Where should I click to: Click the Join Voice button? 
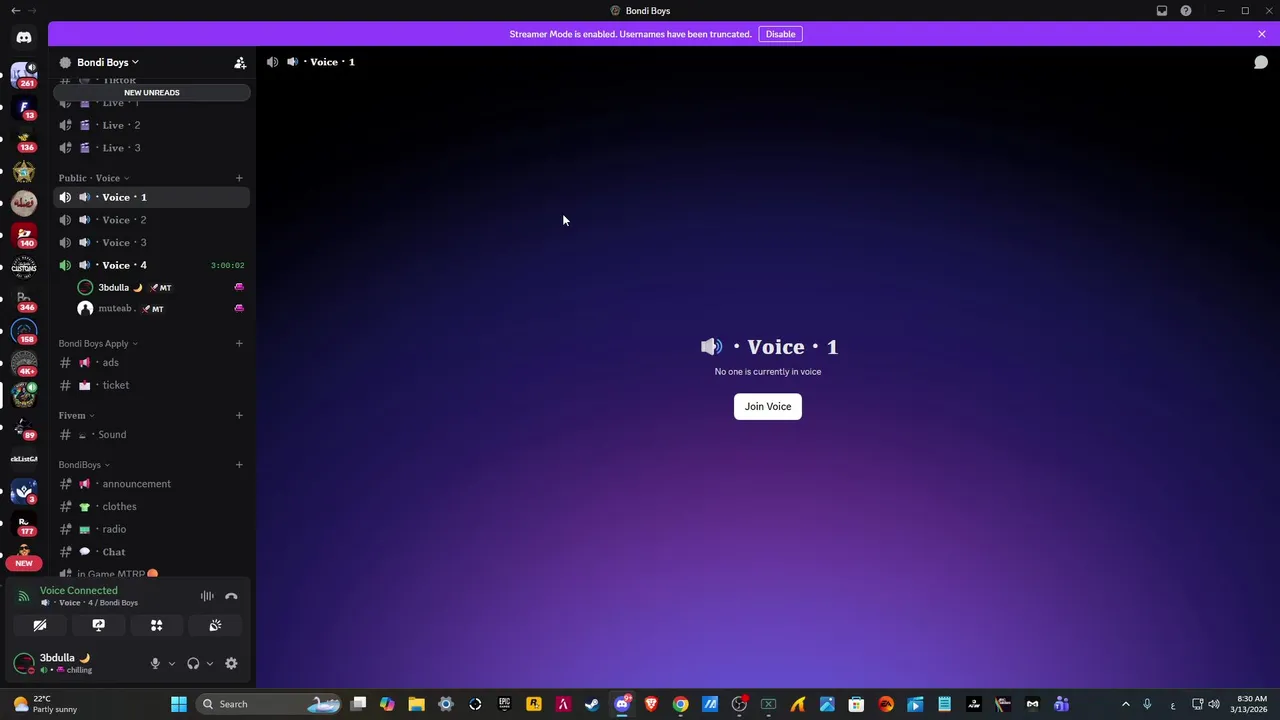[768, 406]
